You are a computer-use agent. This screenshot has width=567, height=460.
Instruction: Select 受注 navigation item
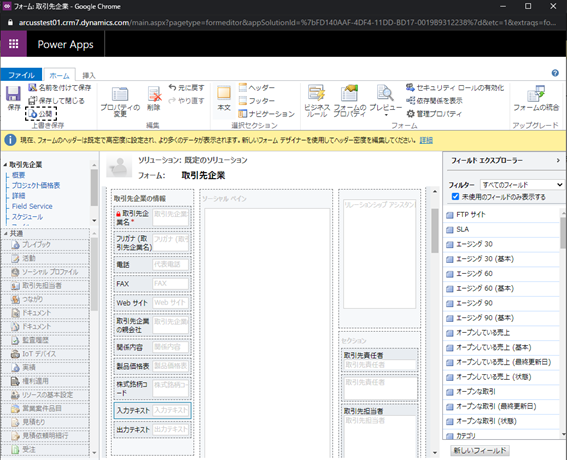pos(45,450)
